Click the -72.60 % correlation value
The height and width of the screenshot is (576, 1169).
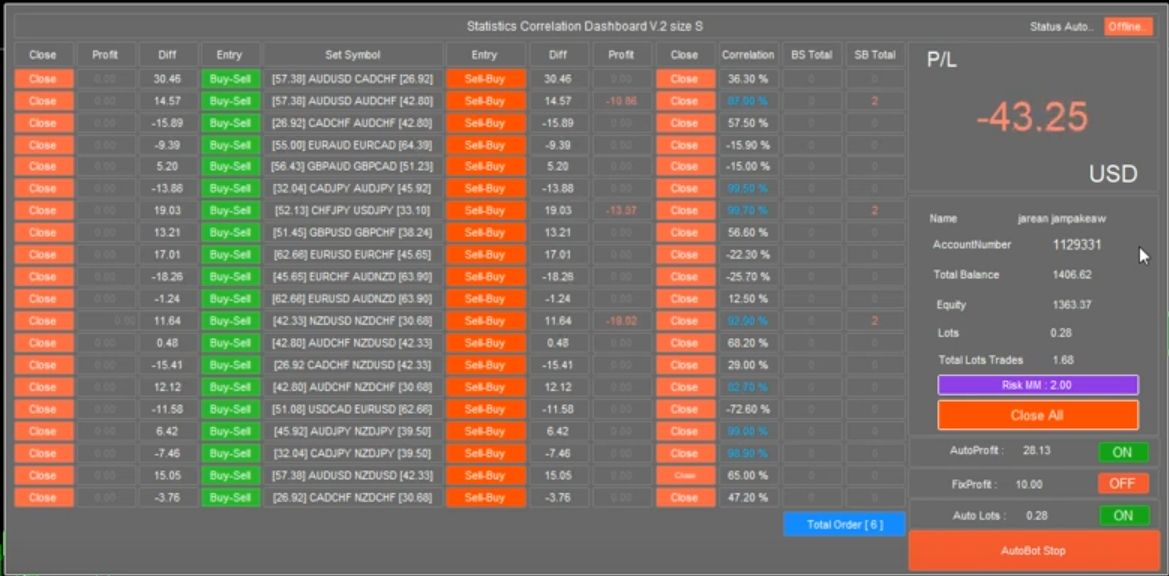click(x=748, y=409)
